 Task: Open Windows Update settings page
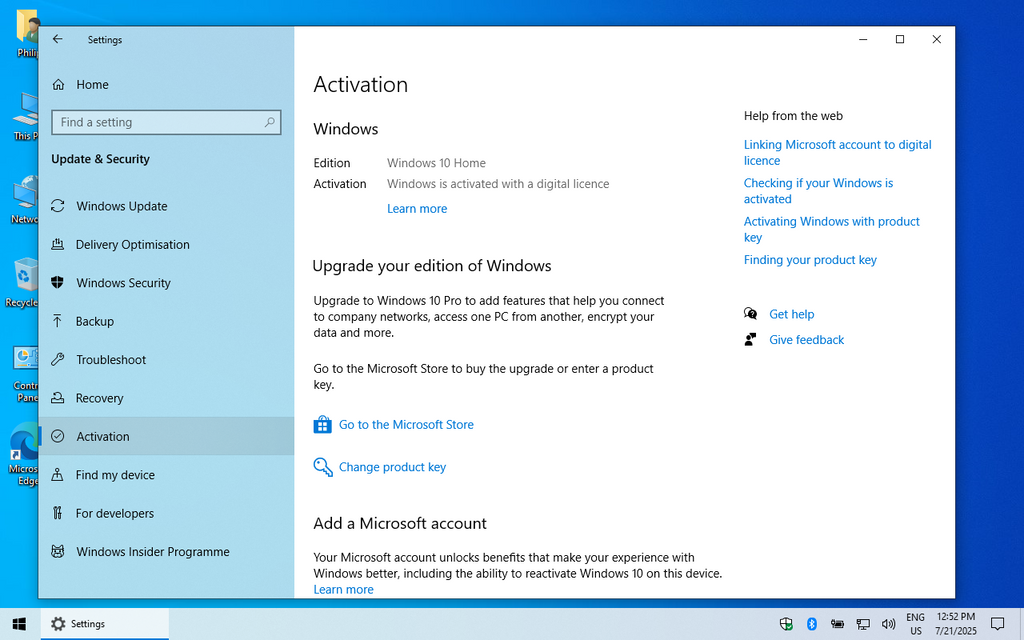pos(167,206)
